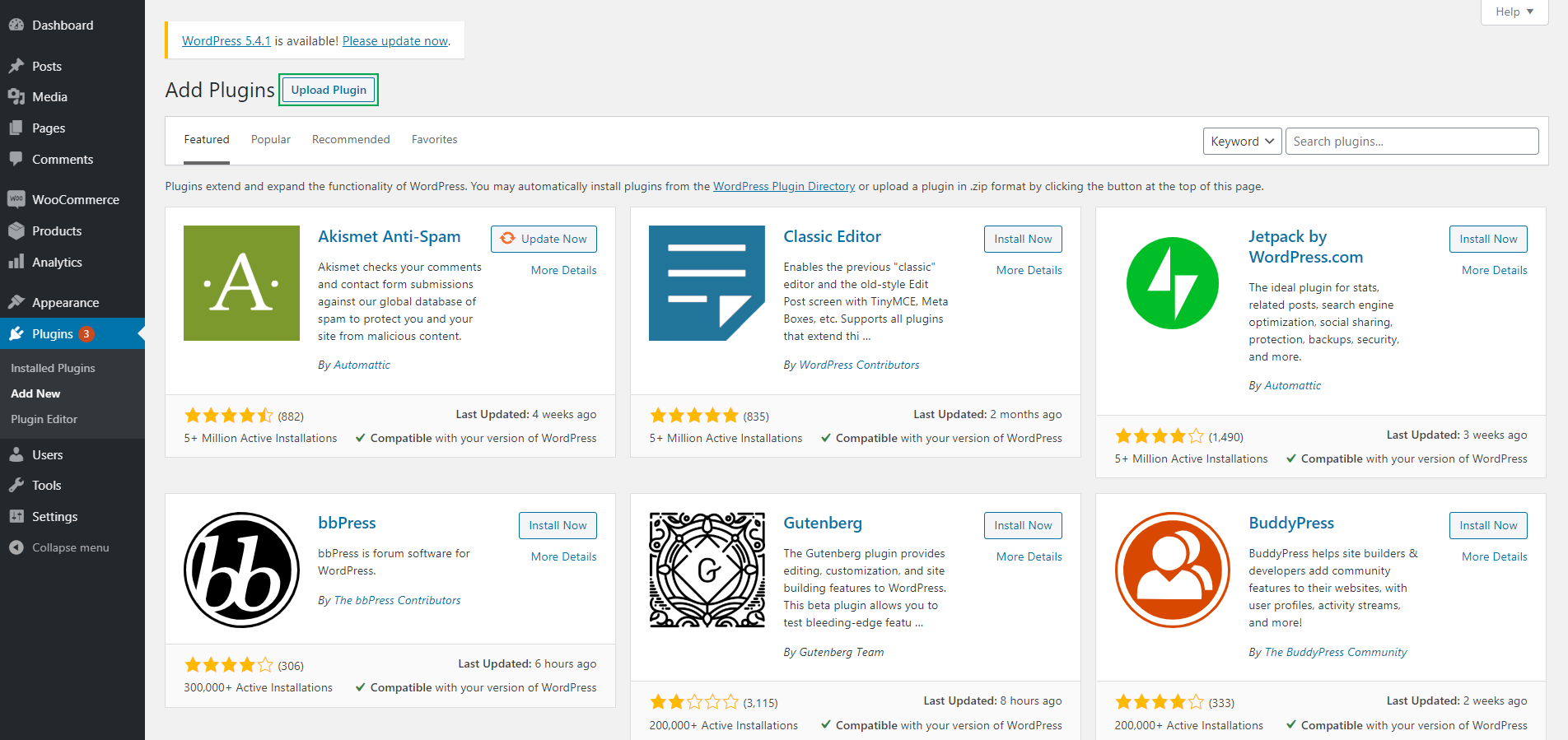Expand the Help dropdown panel

[1514, 12]
